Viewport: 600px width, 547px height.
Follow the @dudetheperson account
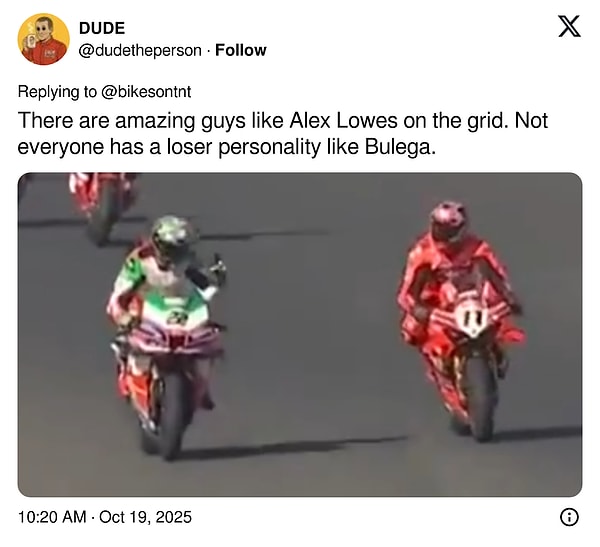[x=241, y=50]
